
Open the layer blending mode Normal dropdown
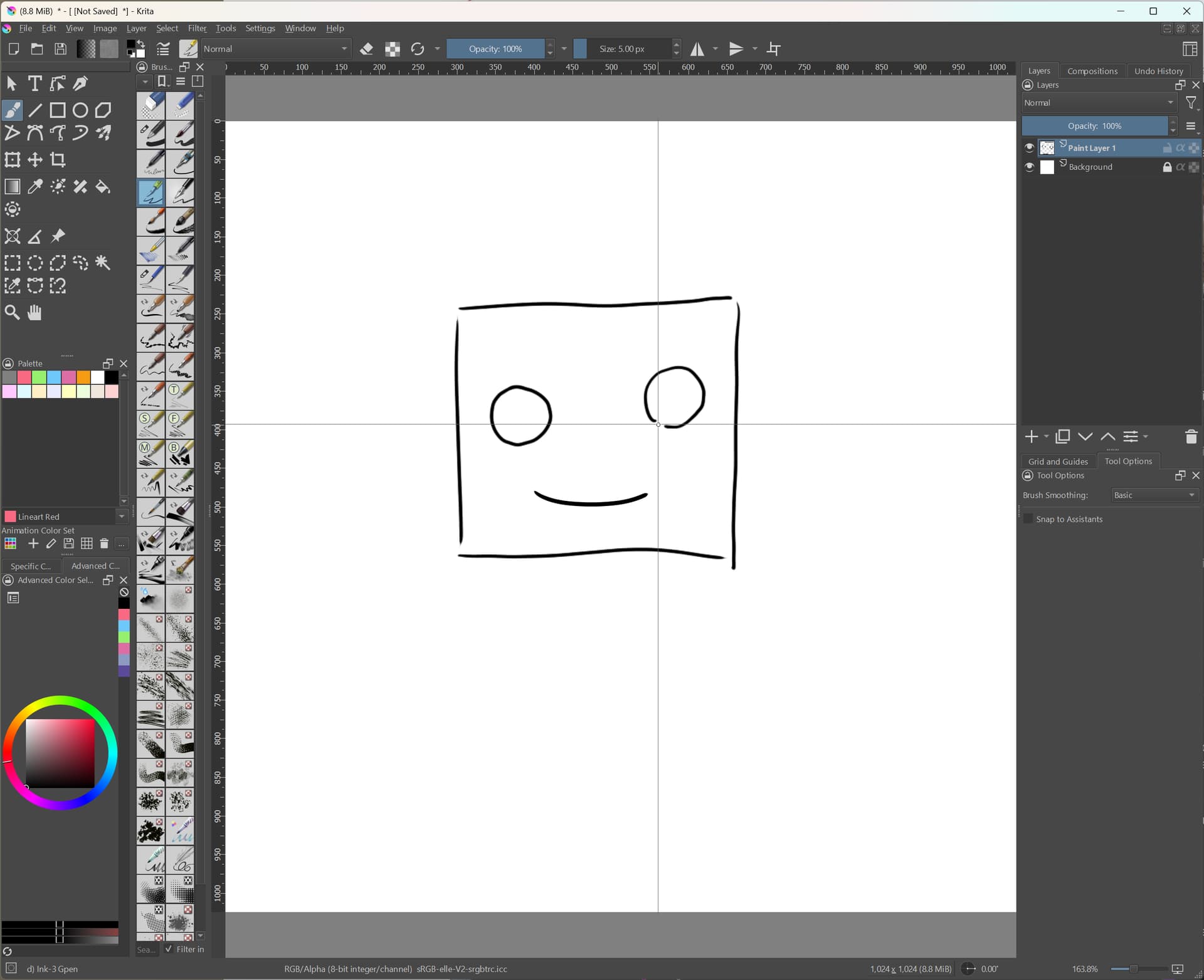coord(1099,103)
